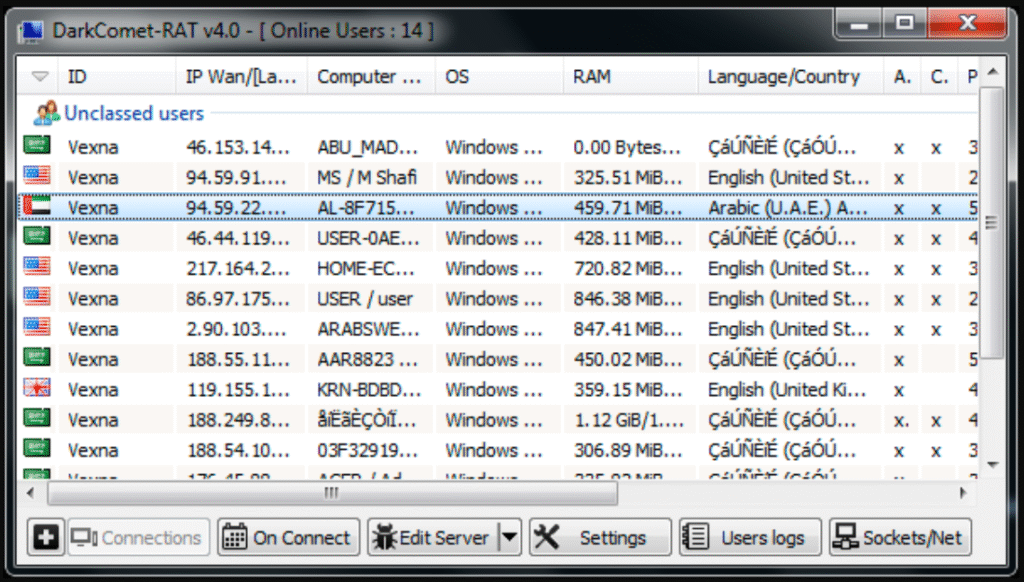Viewport: 1024px width, 582px height.
Task: Click the Sockets/Net button
Action: point(900,537)
